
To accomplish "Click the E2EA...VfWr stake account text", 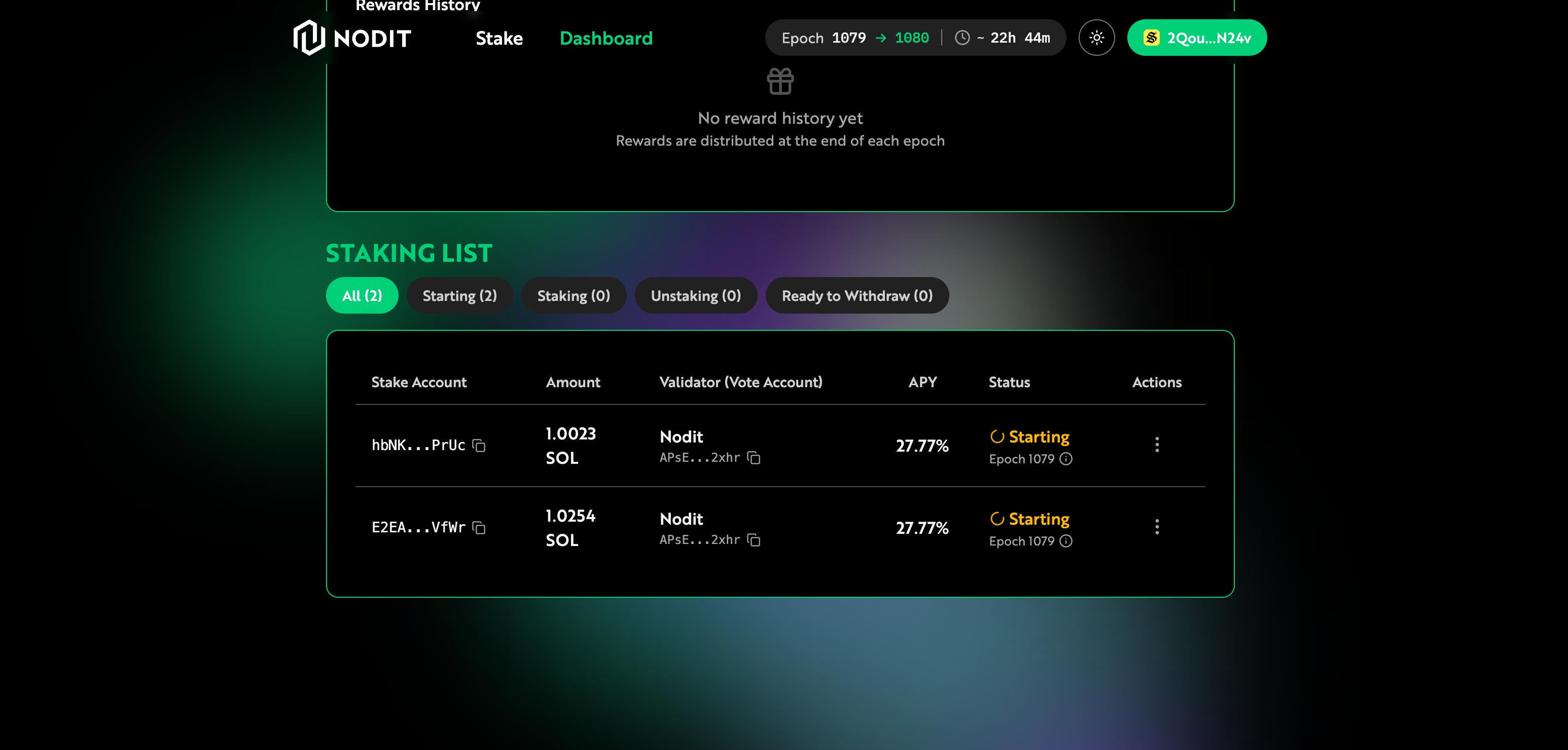I will click(418, 528).
